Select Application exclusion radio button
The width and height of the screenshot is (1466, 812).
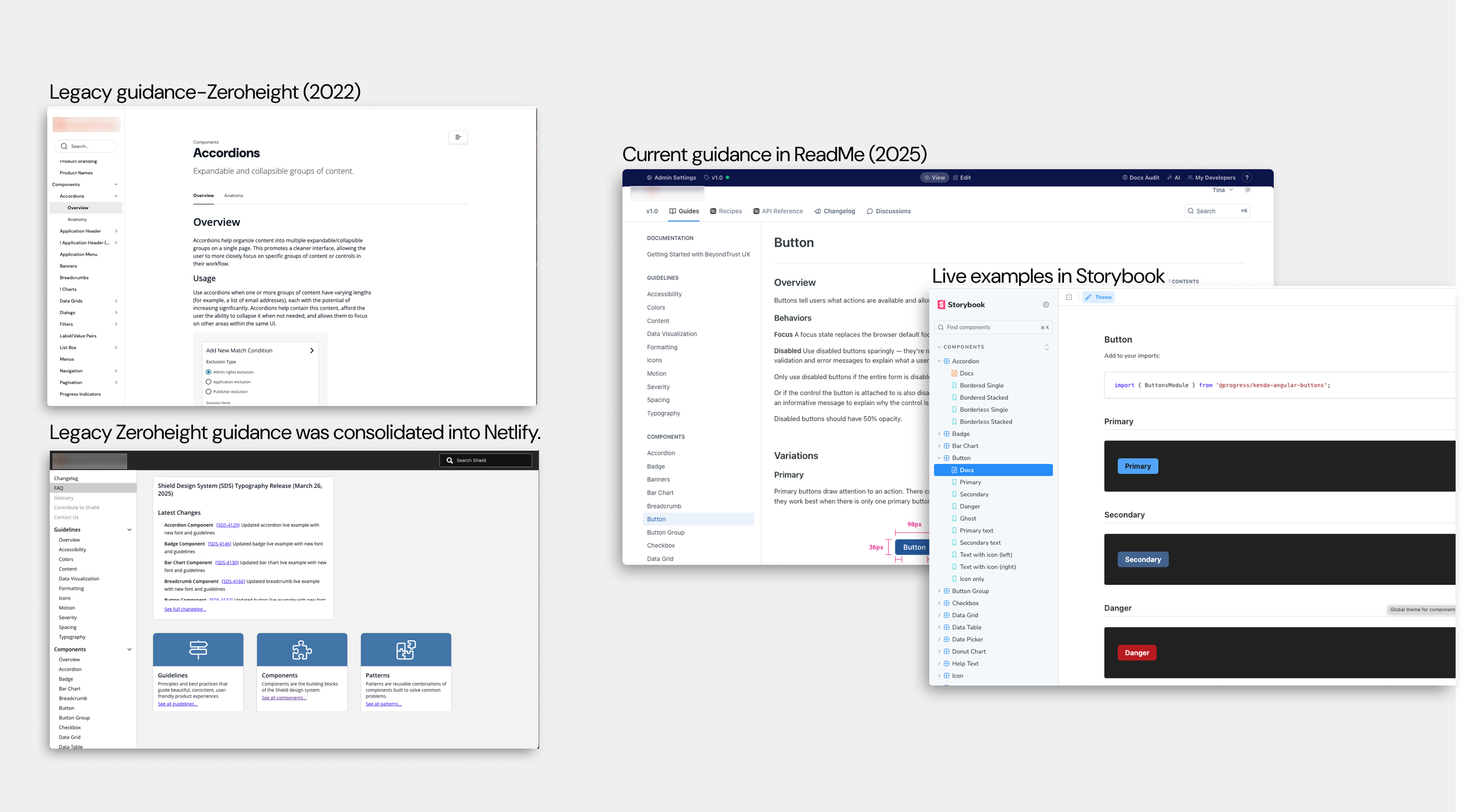pyautogui.click(x=208, y=382)
